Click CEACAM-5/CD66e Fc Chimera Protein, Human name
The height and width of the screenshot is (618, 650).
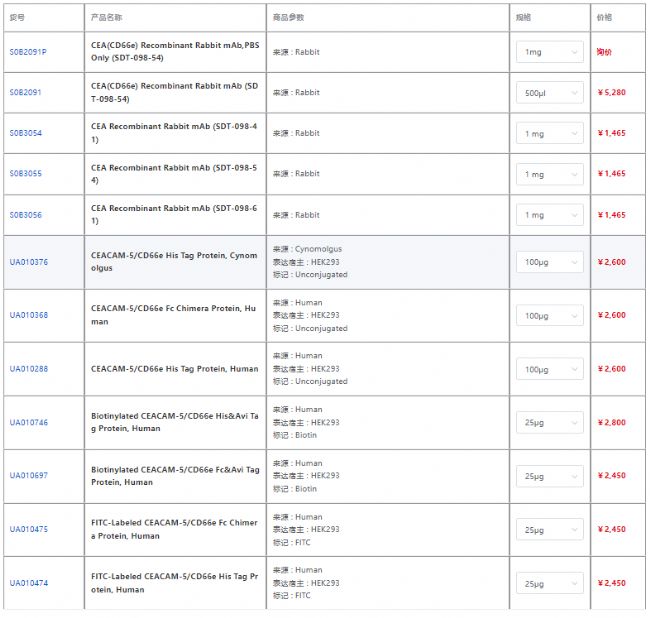[x=172, y=315]
